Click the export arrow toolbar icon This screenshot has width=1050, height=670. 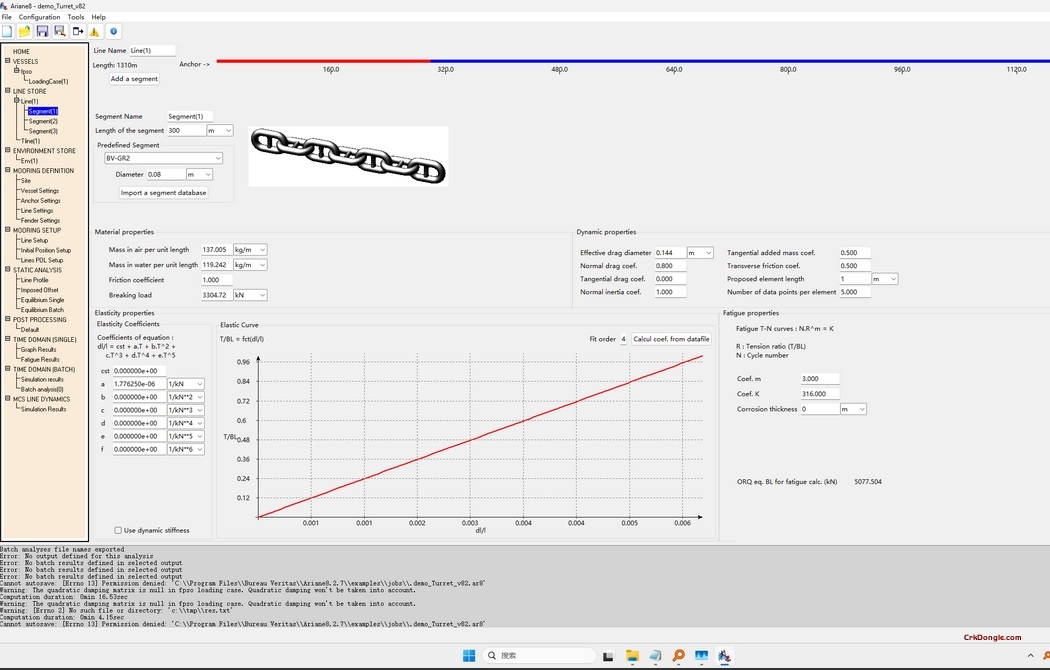pos(78,32)
